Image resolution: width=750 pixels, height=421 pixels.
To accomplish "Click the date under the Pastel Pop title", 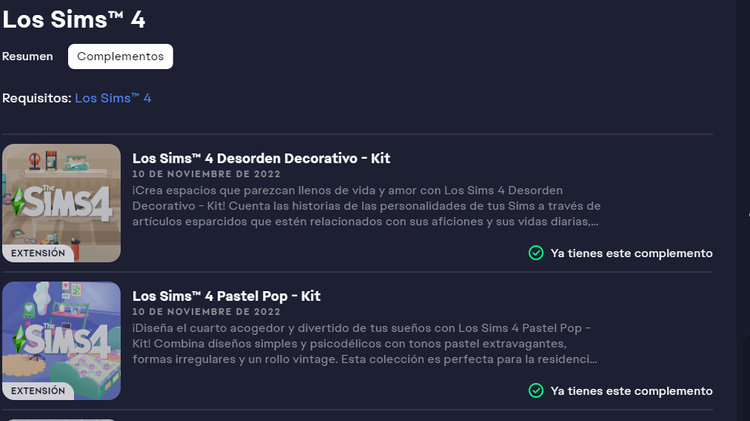I will click(206, 311).
